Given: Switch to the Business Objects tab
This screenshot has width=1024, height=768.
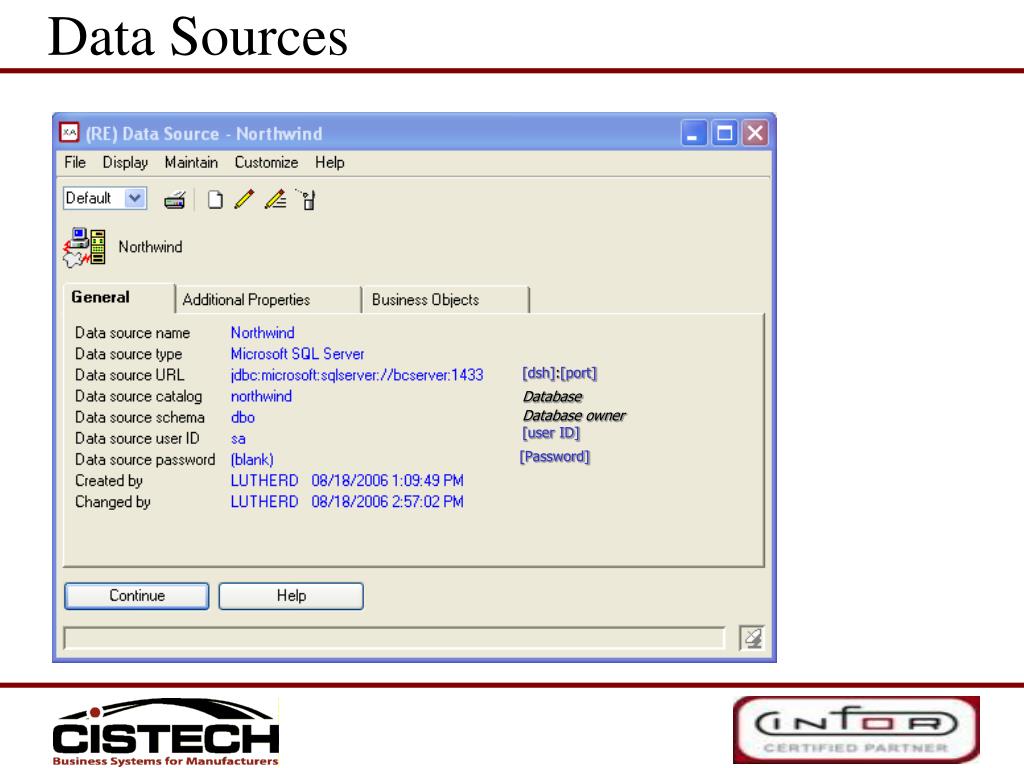Looking at the screenshot, I should pyautogui.click(x=446, y=300).
